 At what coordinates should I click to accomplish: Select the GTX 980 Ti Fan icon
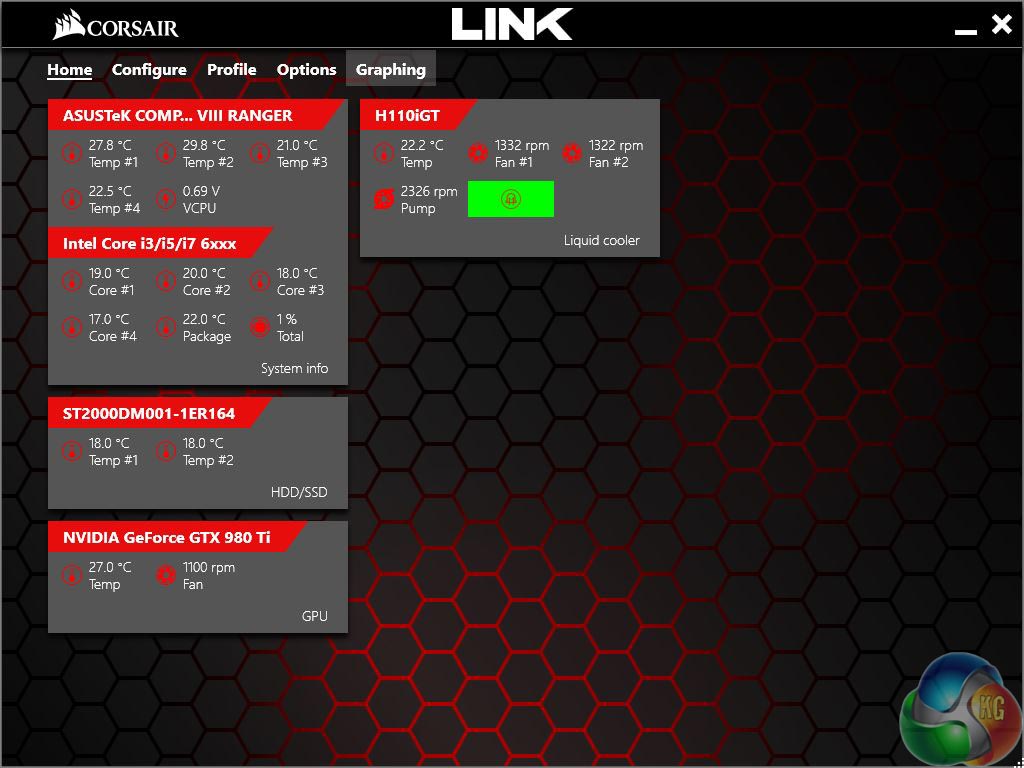coord(165,575)
